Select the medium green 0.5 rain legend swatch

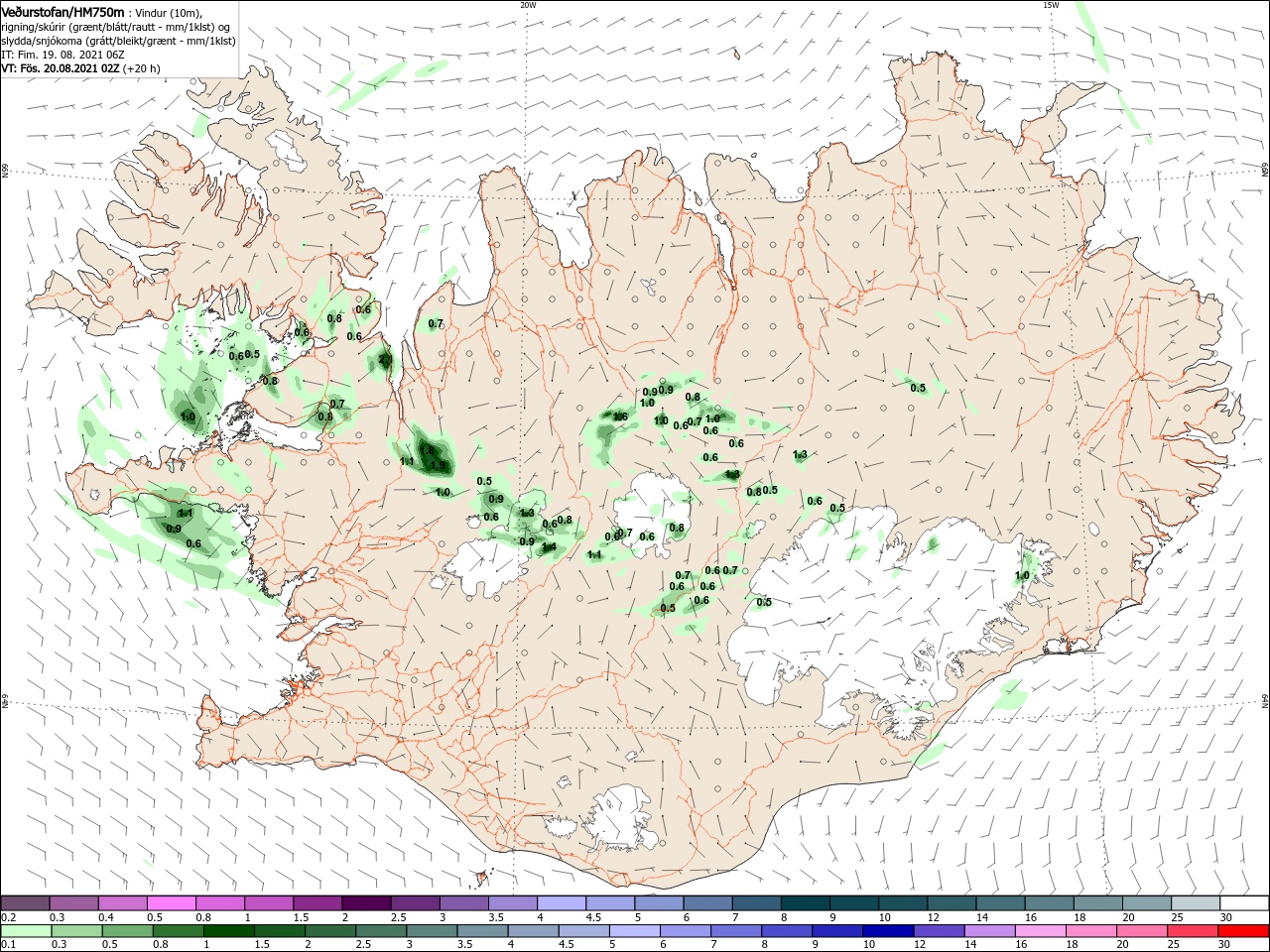pos(127,932)
